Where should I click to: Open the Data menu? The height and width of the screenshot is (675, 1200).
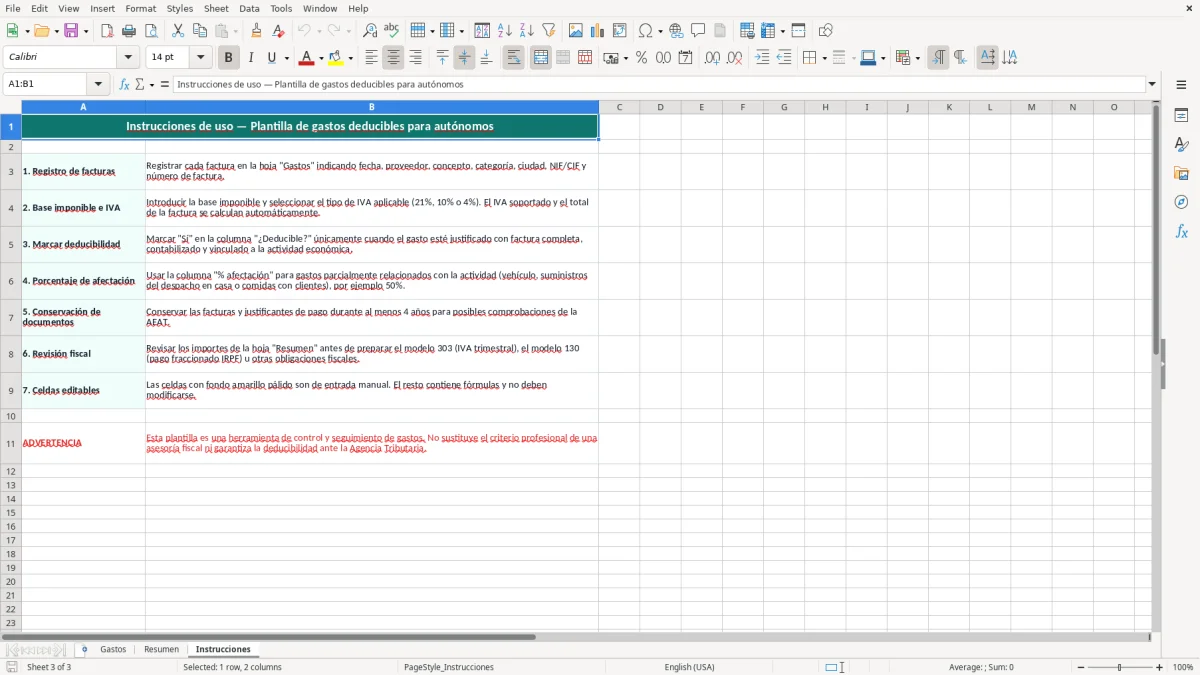coord(249,8)
